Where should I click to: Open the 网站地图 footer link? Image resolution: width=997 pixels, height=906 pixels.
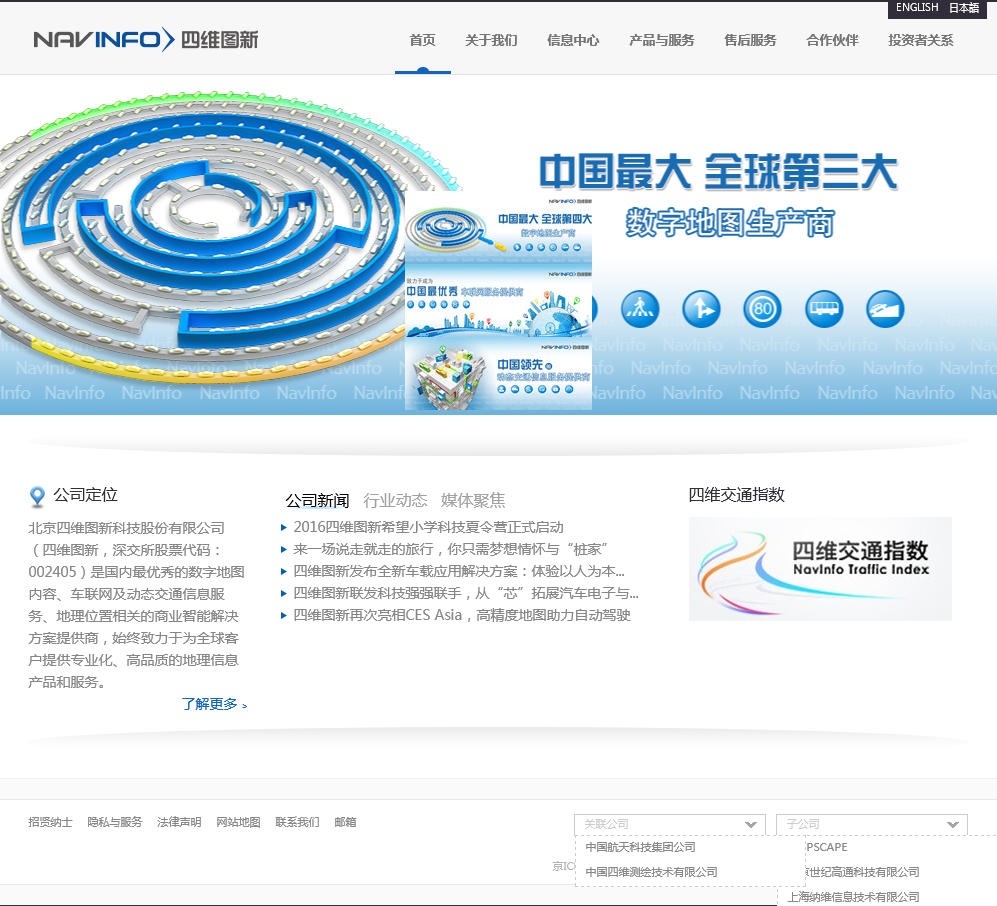[238, 822]
